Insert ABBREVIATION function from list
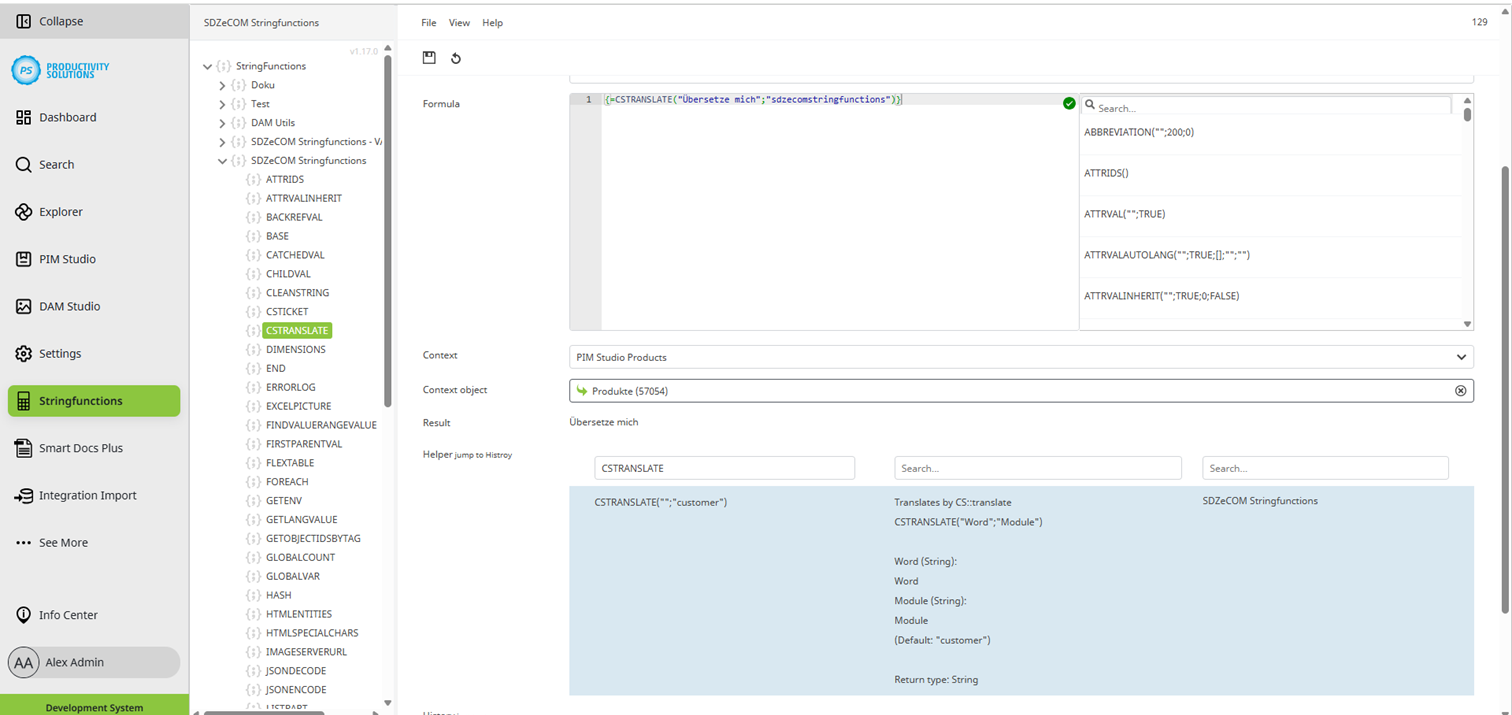Screen dimensions: 1512x715 click(x=1139, y=132)
